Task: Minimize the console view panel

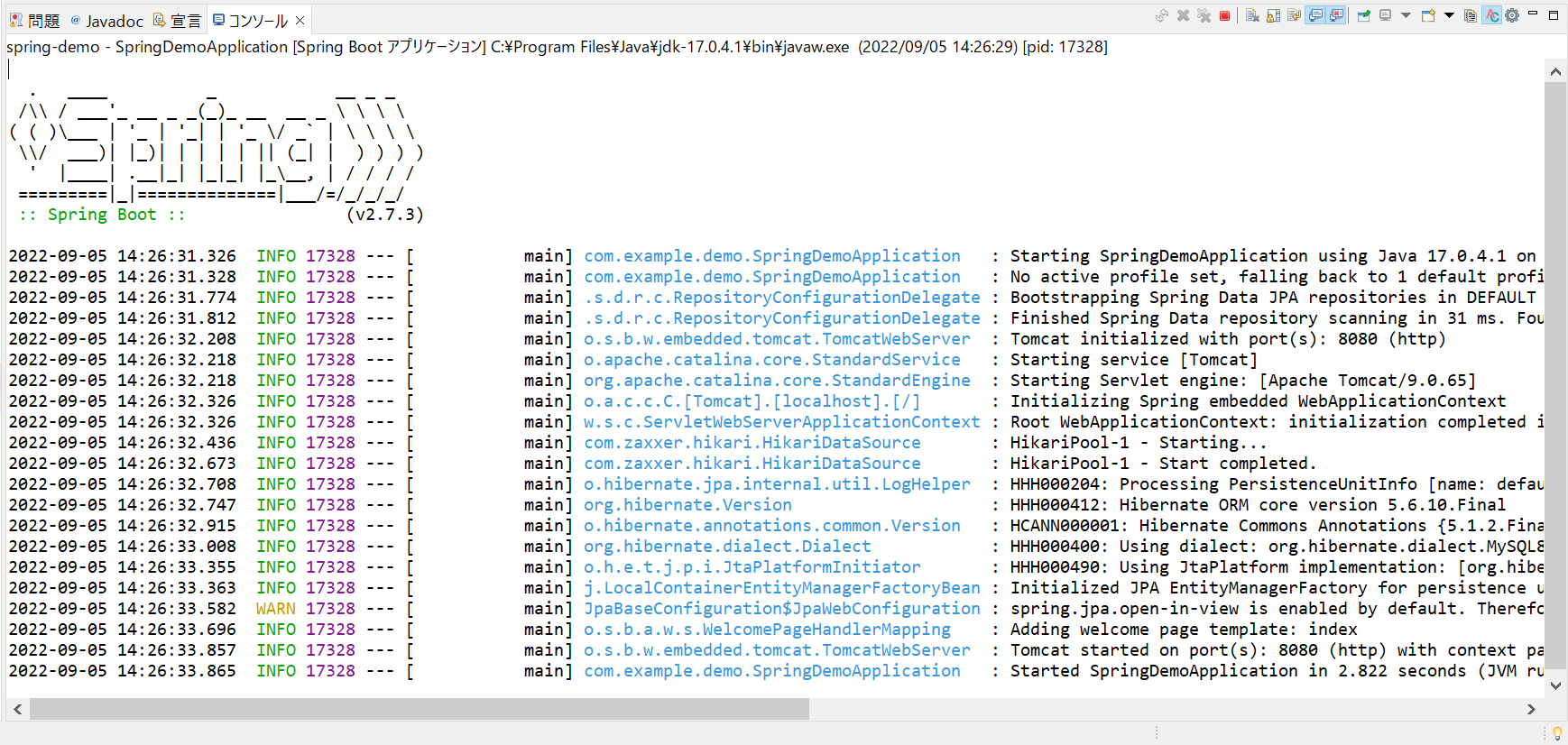Action: point(1533,14)
